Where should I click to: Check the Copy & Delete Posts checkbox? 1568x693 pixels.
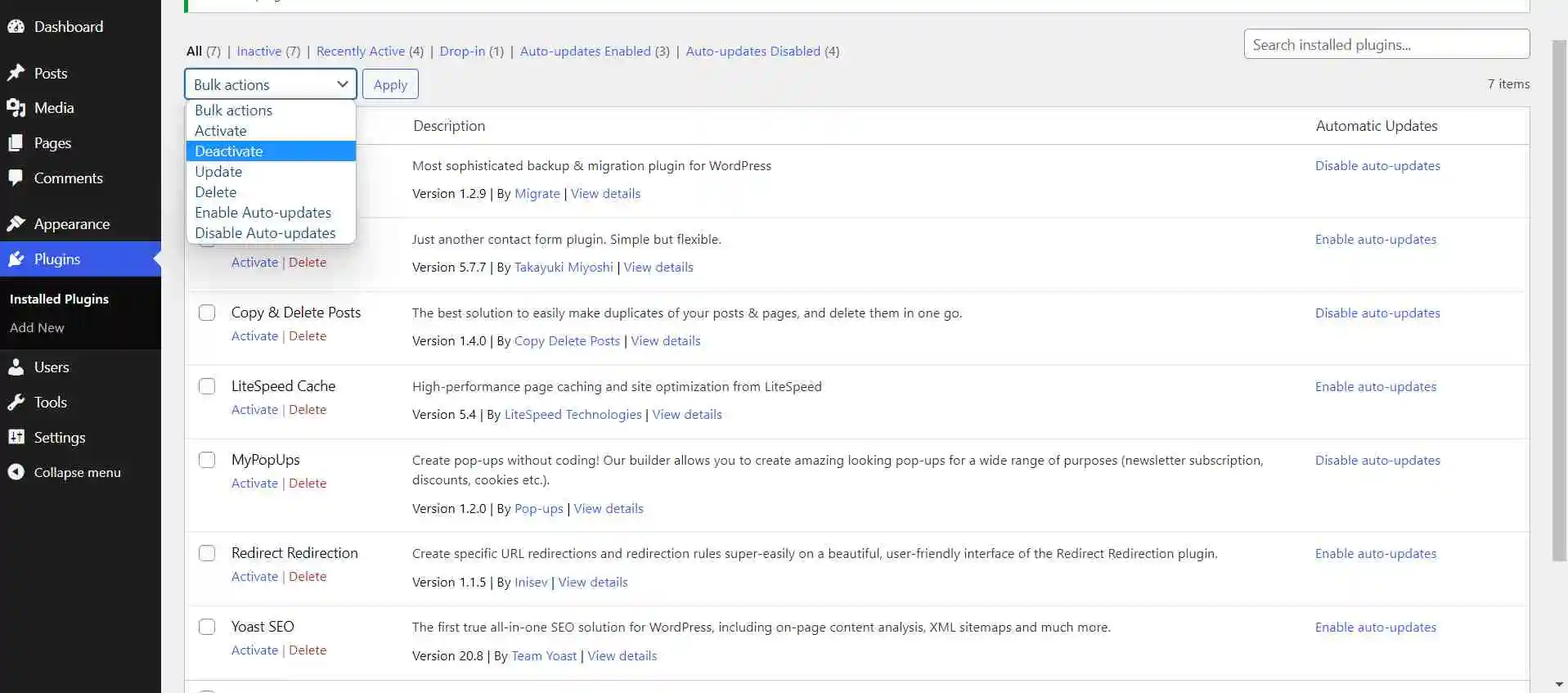tap(207, 313)
